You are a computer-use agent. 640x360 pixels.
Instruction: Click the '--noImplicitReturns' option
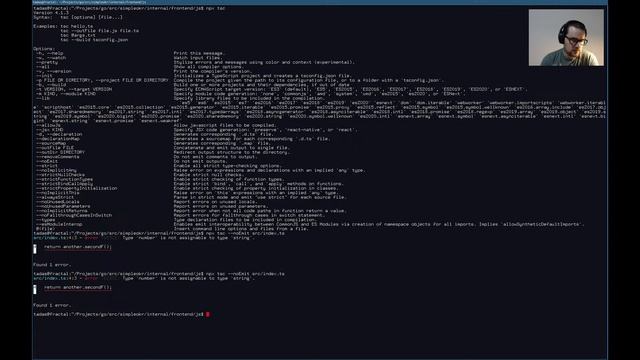point(62,211)
